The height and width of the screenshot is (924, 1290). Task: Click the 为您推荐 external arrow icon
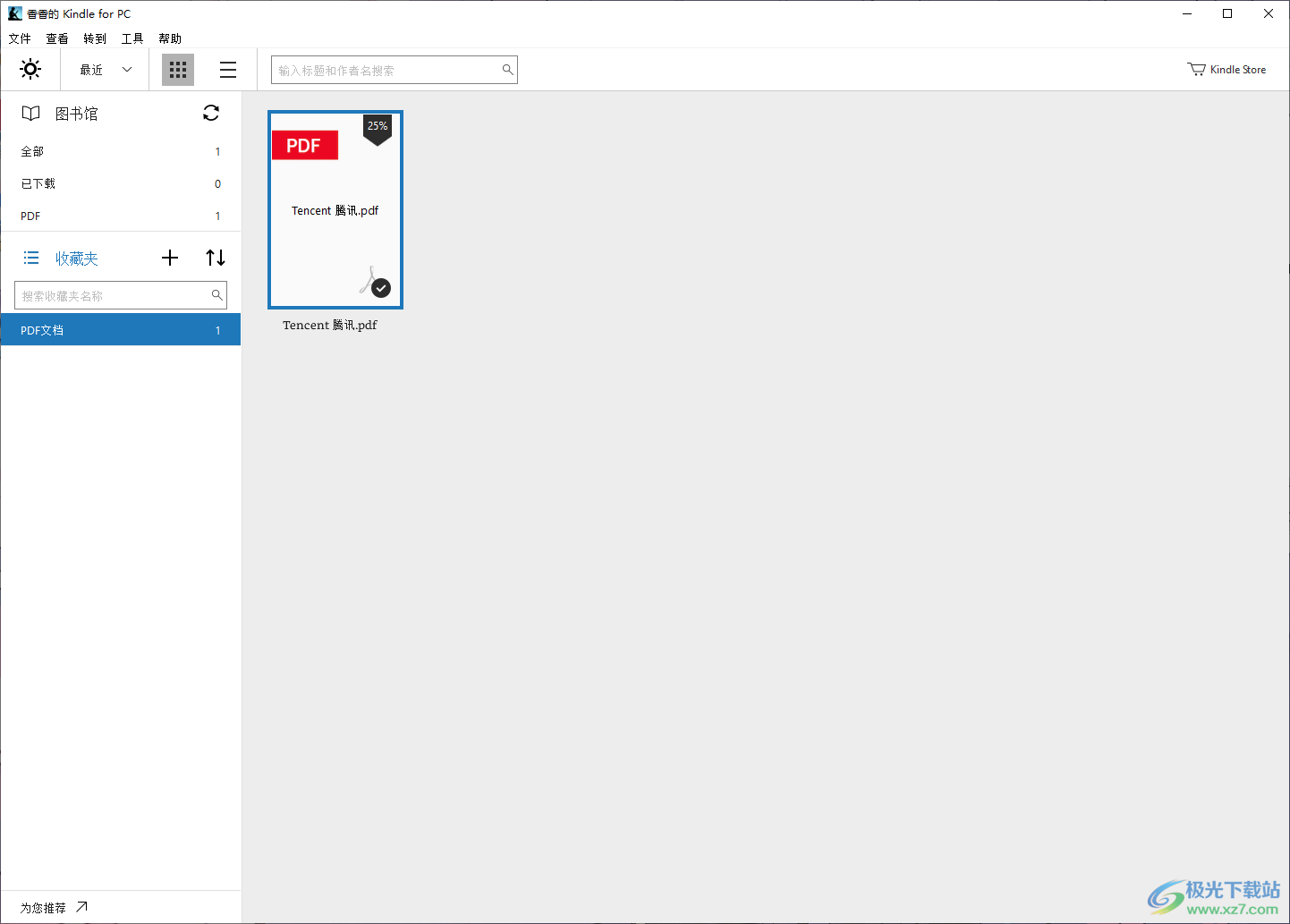[x=82, y=907]
